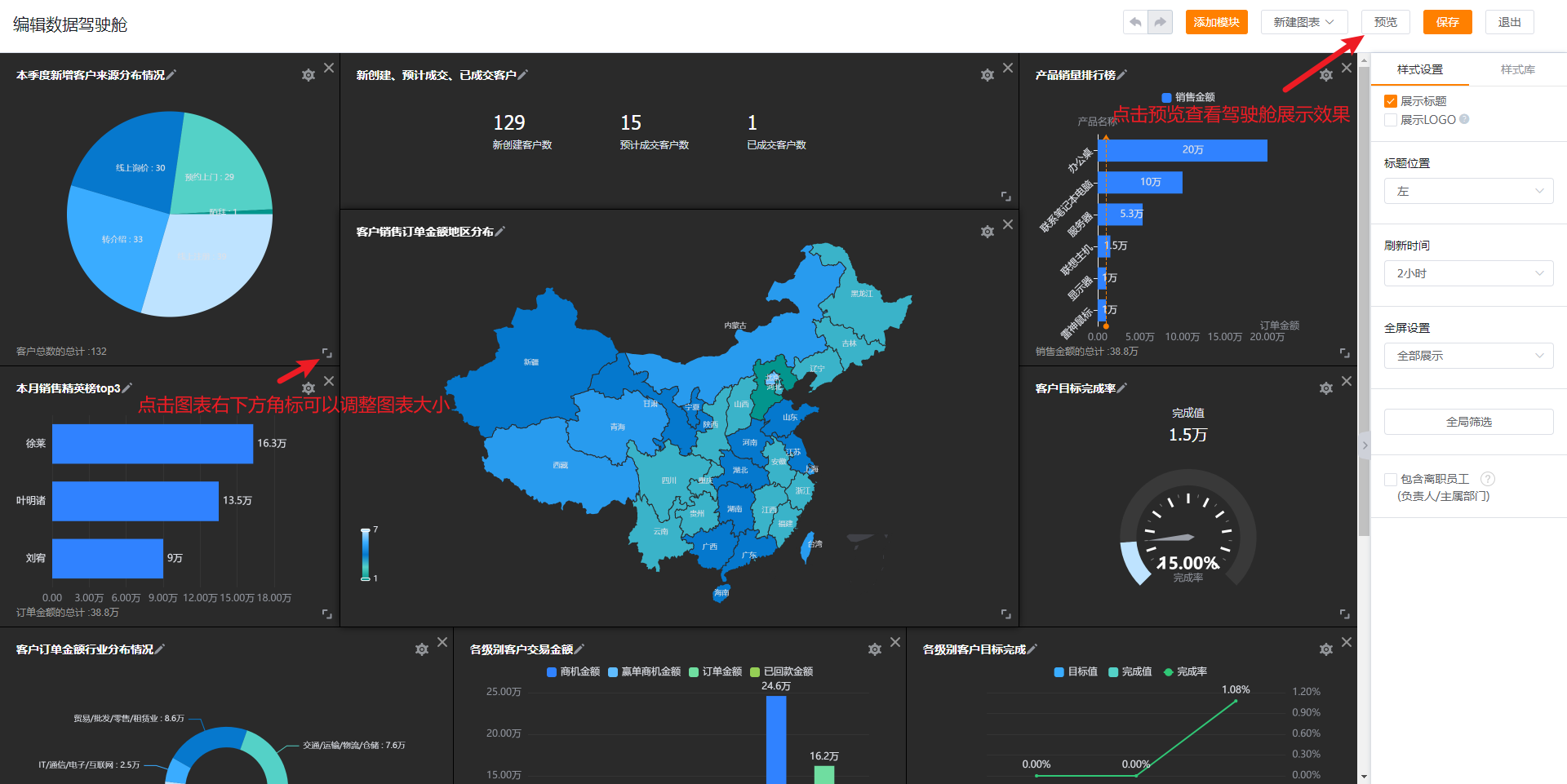
Task: Hide the 订单金额 series via its legend
Action: (x=716, y=671)
